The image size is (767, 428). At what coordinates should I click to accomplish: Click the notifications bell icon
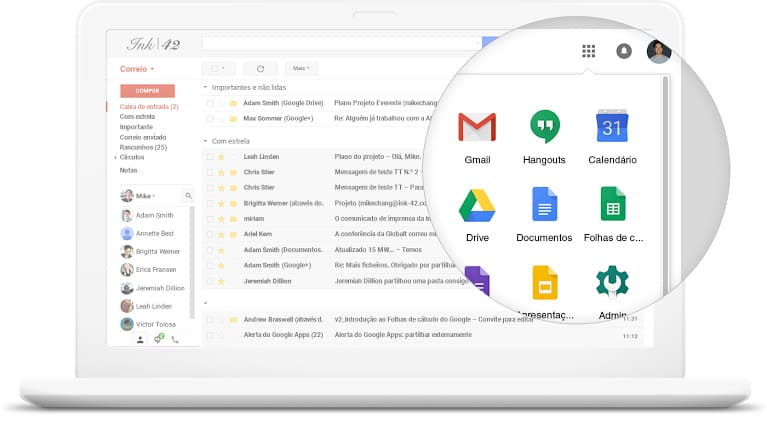click(624, 51)
